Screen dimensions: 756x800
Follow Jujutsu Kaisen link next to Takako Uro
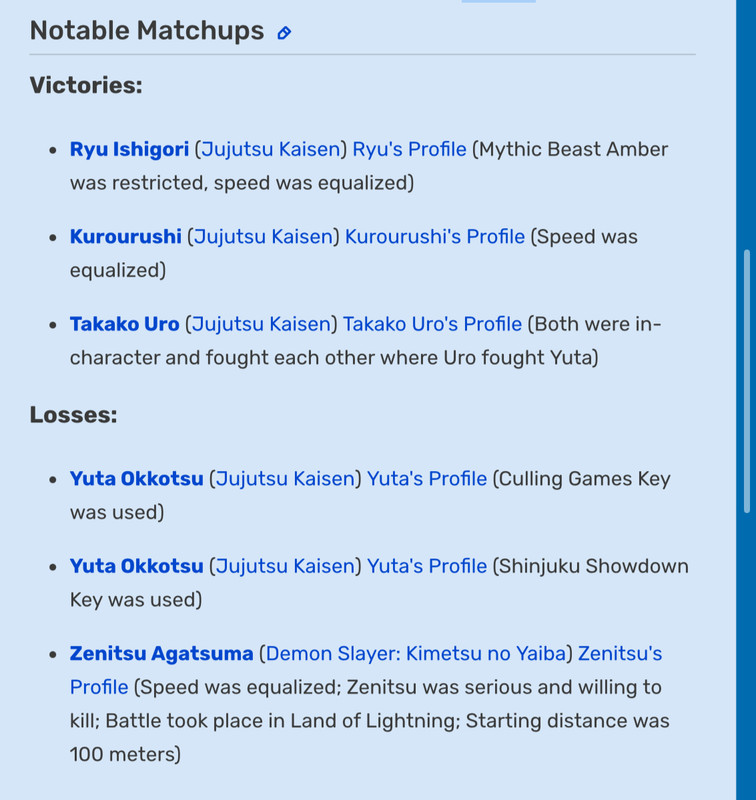[261, 324]
